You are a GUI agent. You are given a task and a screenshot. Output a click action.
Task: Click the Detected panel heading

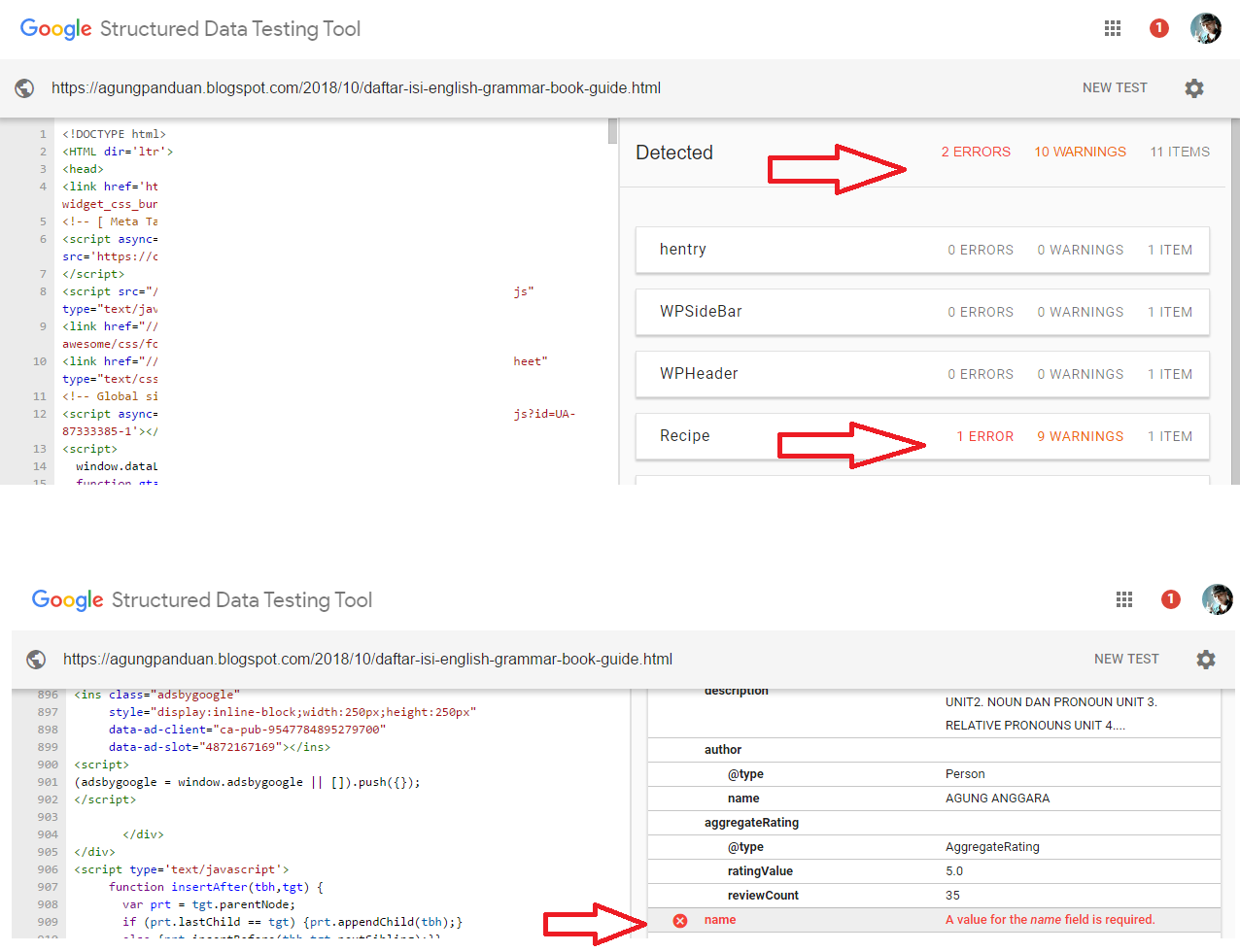pyautogui.click(x=674, y=153)
